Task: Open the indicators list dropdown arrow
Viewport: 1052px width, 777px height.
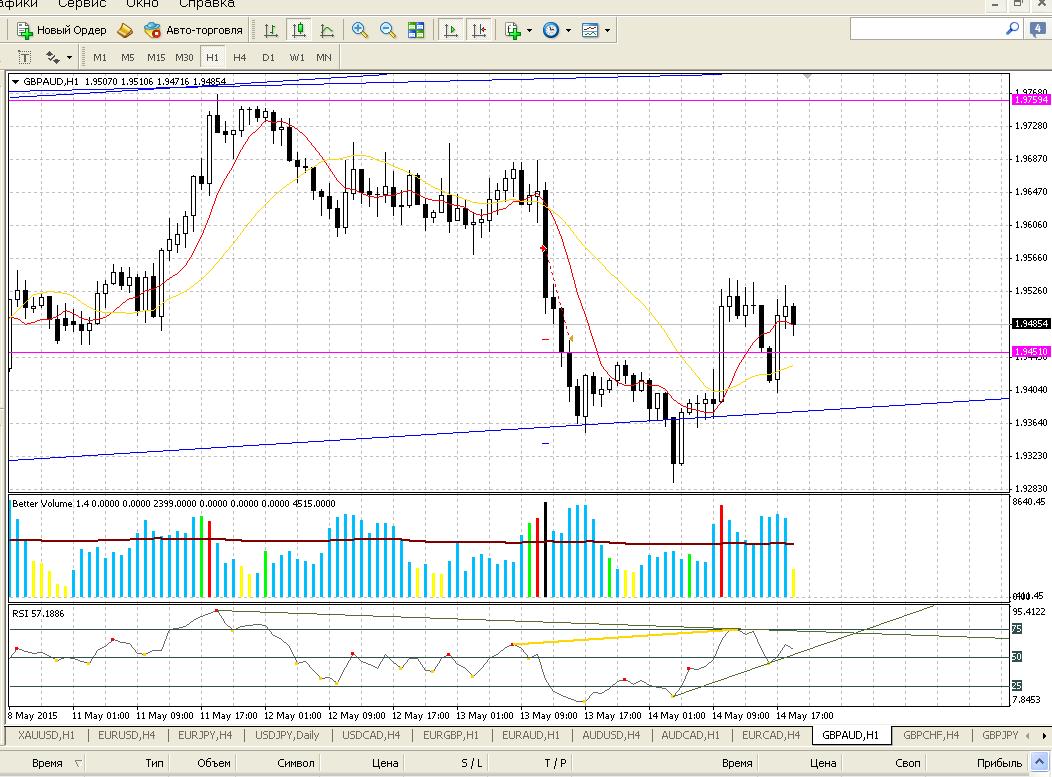Action: [529, 30]
